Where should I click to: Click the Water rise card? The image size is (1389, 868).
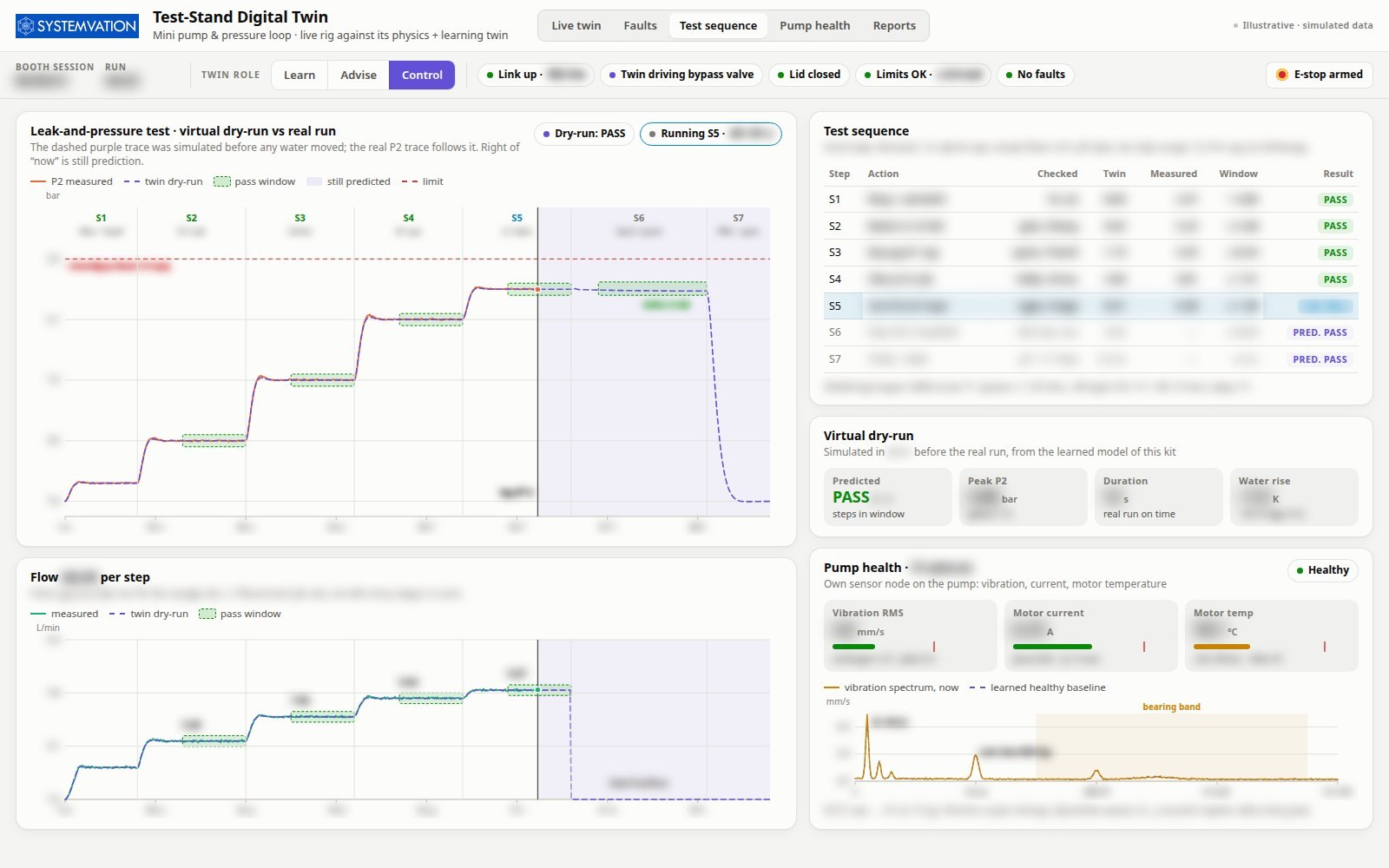click(x=1294, y=497)
